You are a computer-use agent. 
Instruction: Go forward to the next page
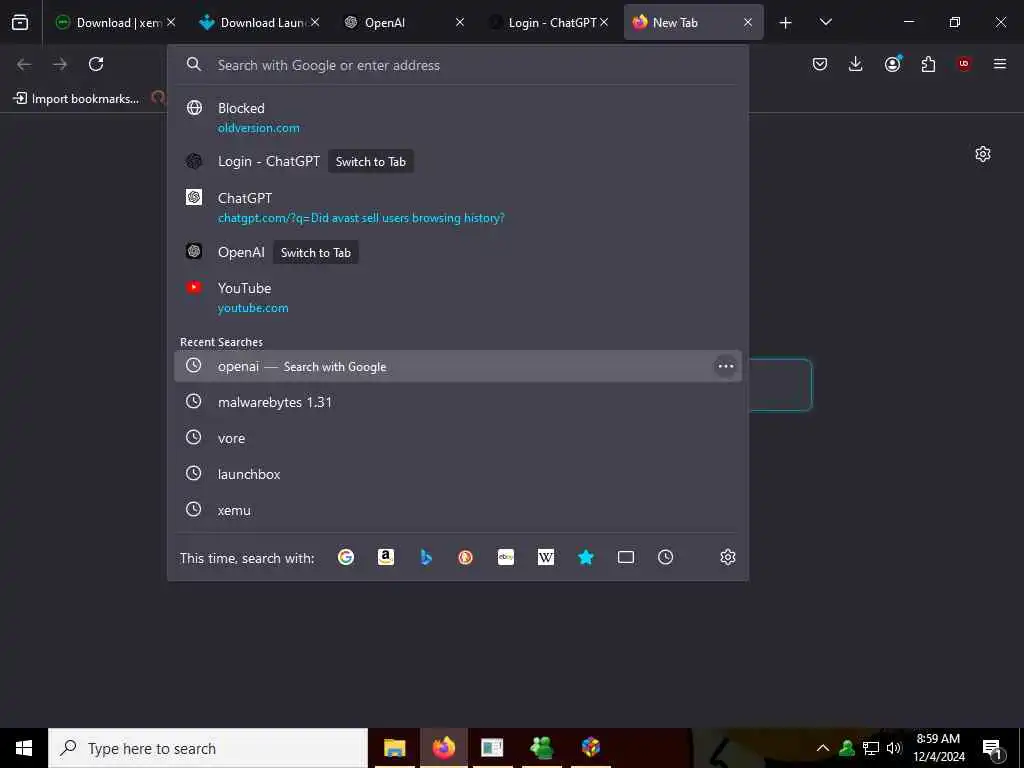(60, 64)
